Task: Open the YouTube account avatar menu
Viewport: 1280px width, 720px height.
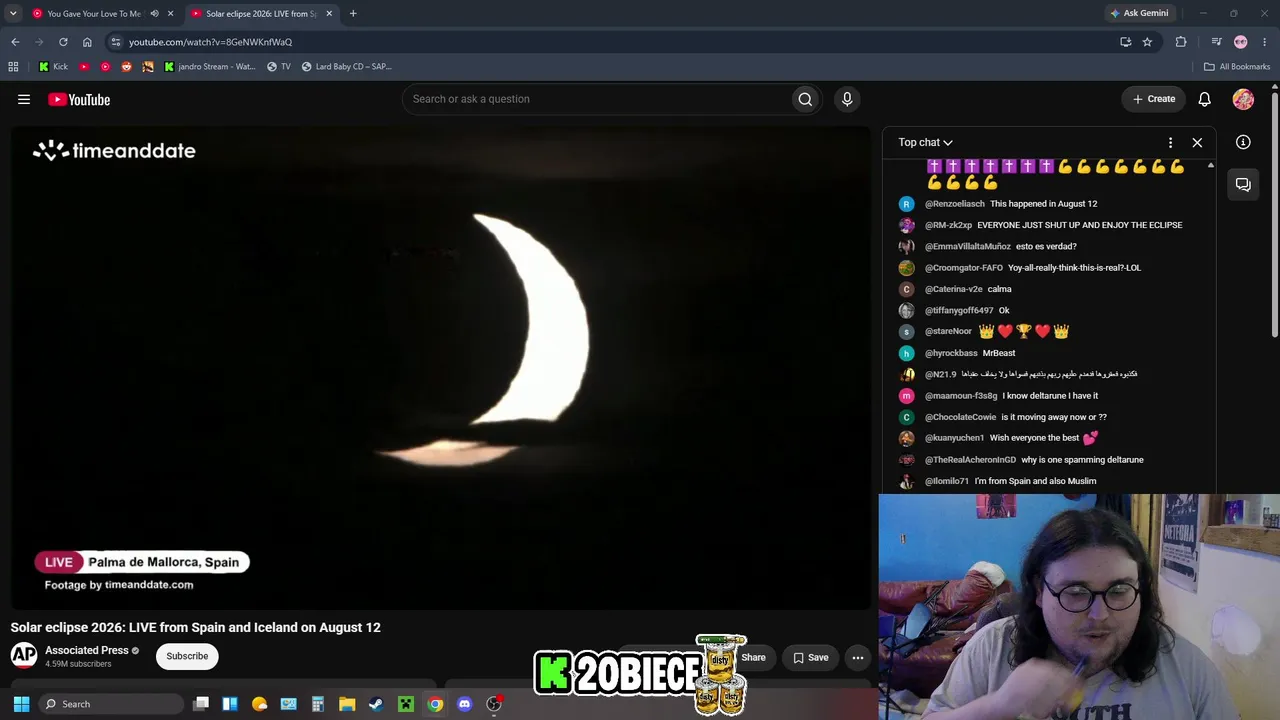Action: pyautogui.click(x=1243, y=99)
